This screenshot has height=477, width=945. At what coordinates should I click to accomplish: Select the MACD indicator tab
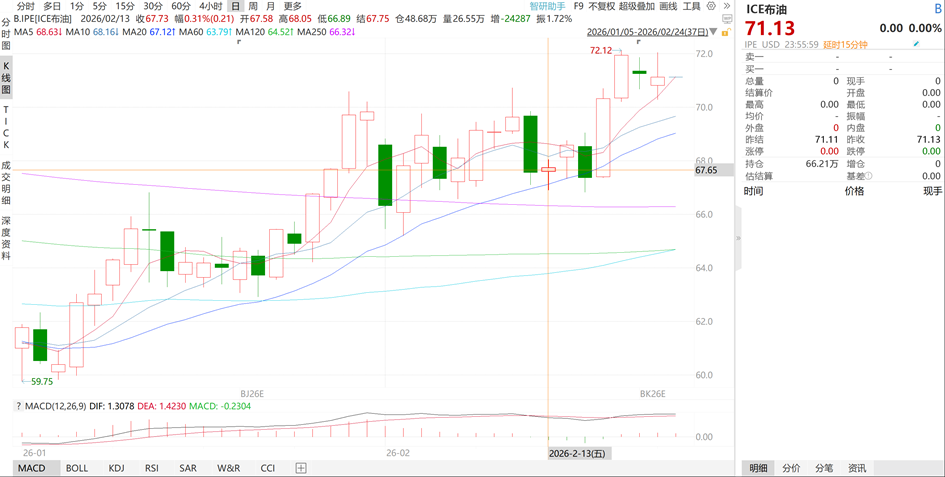coord(31,468)
